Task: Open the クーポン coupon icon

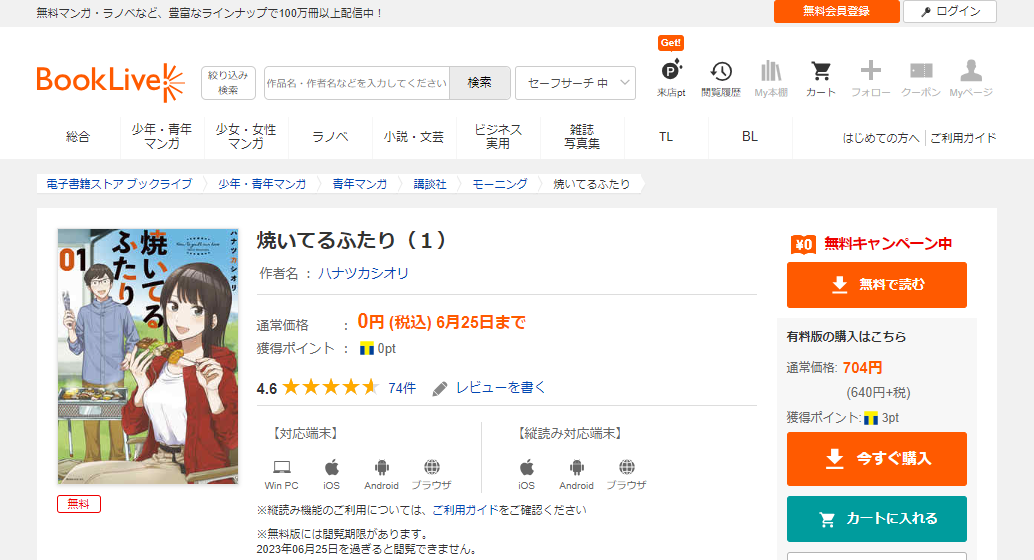Action: coord(921,72)
